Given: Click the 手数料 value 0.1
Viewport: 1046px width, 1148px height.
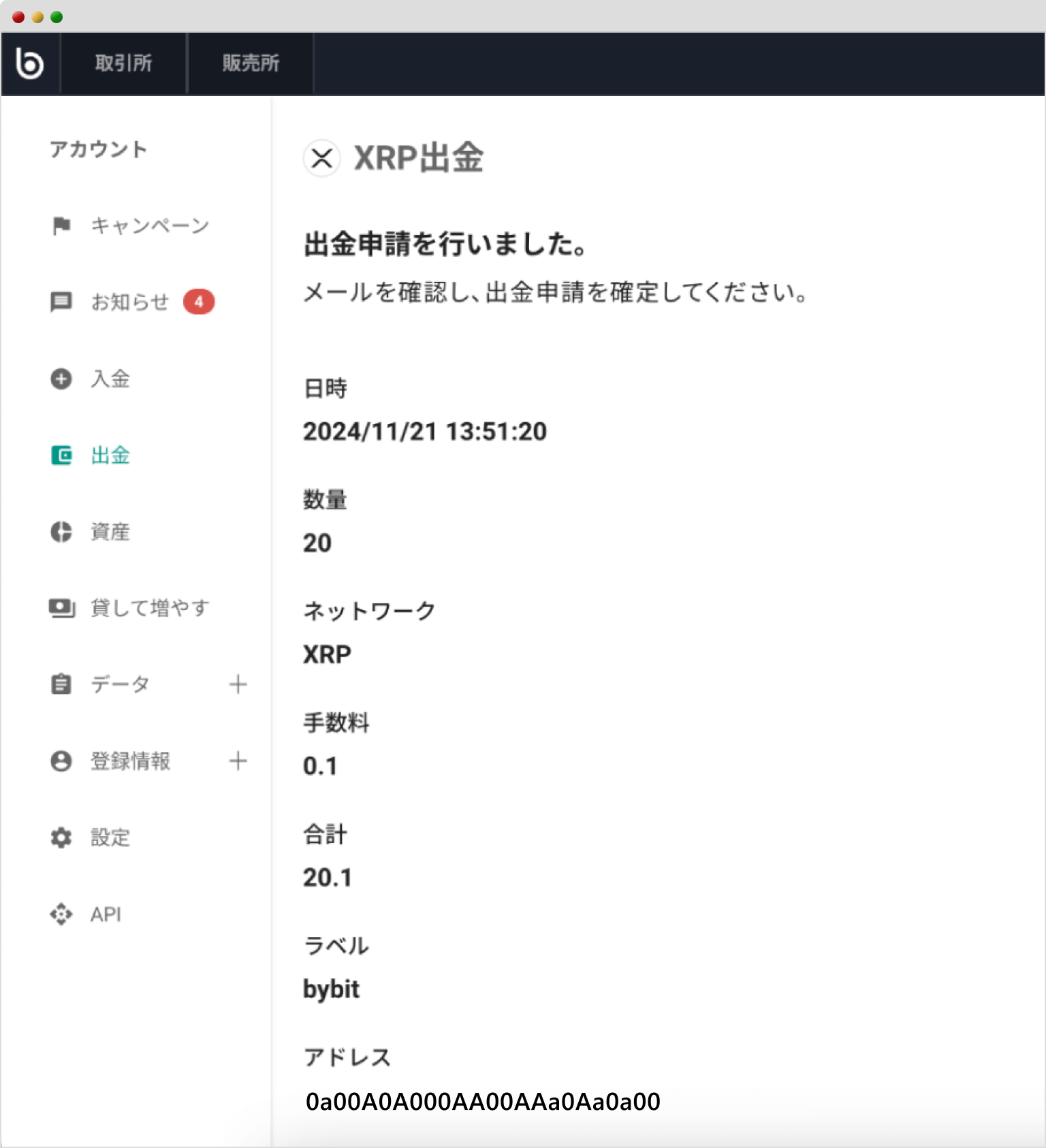Looking at the screenshot, I should [321, 767].
